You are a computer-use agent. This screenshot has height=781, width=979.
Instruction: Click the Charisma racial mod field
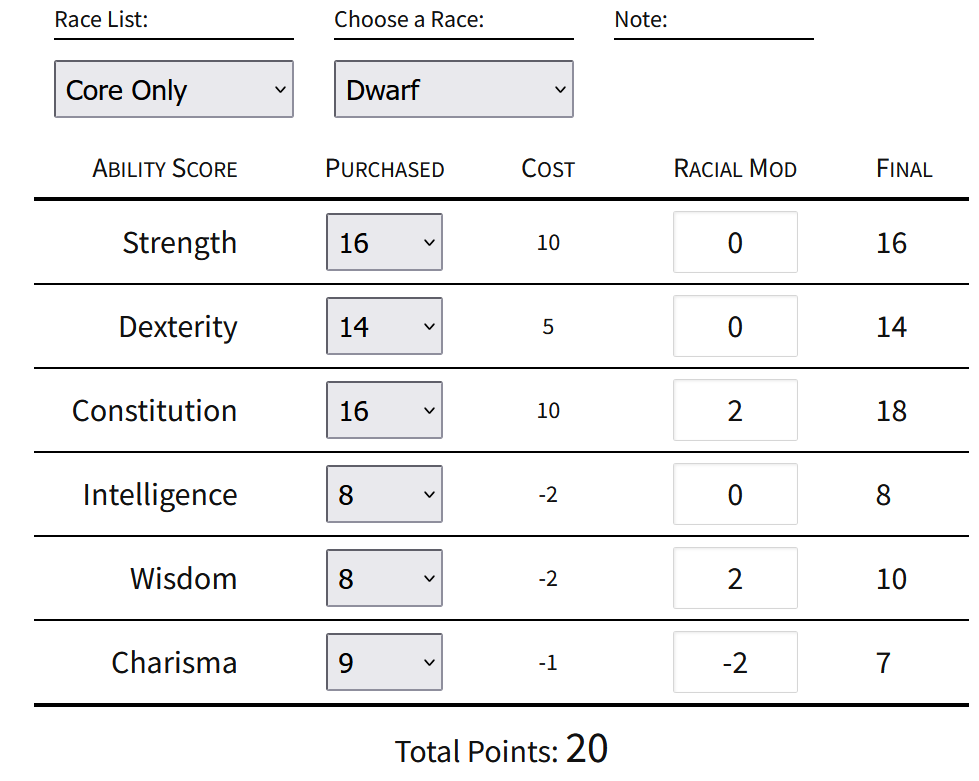[x=735, y=662]
